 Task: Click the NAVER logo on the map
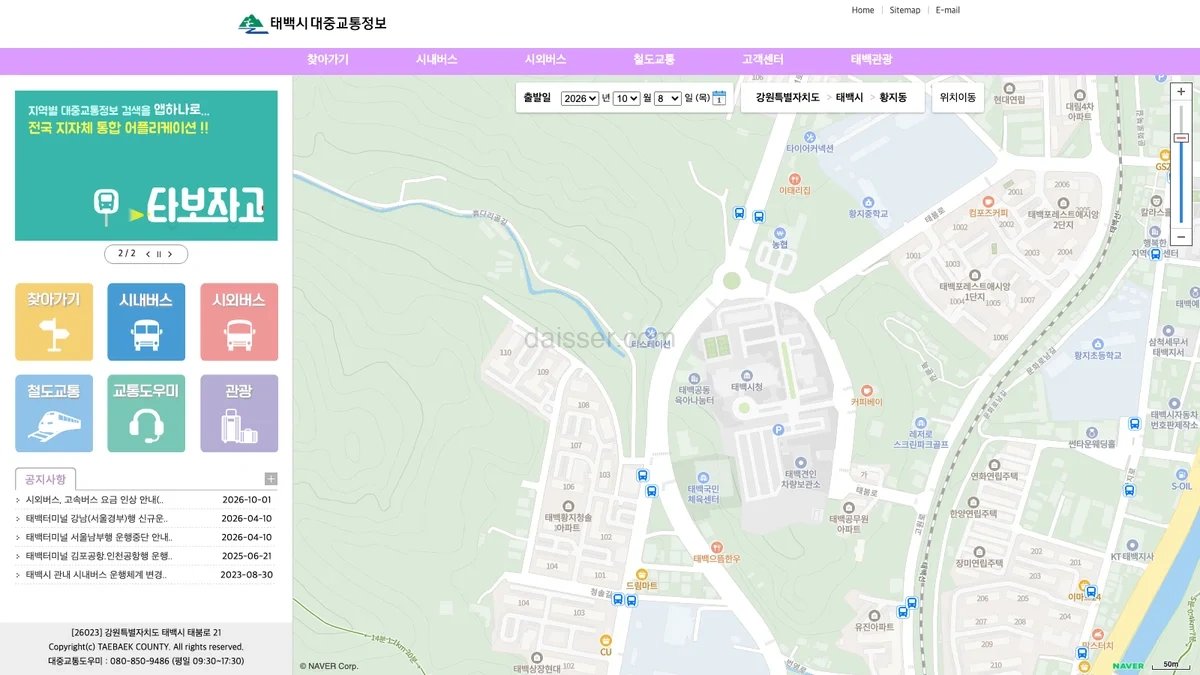coord(1128,666)
